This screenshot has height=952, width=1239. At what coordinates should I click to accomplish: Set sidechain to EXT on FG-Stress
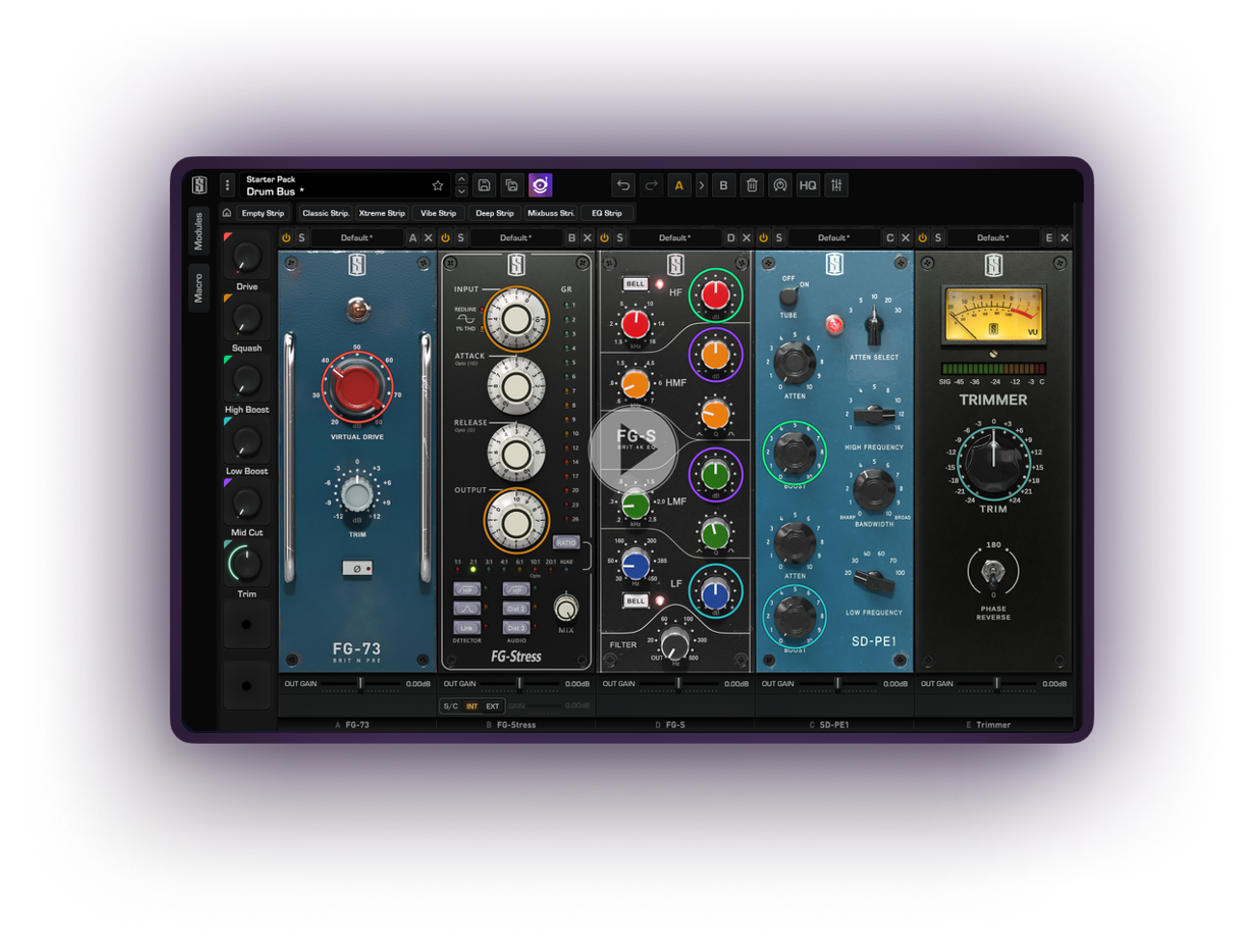(x=492, y=706)
